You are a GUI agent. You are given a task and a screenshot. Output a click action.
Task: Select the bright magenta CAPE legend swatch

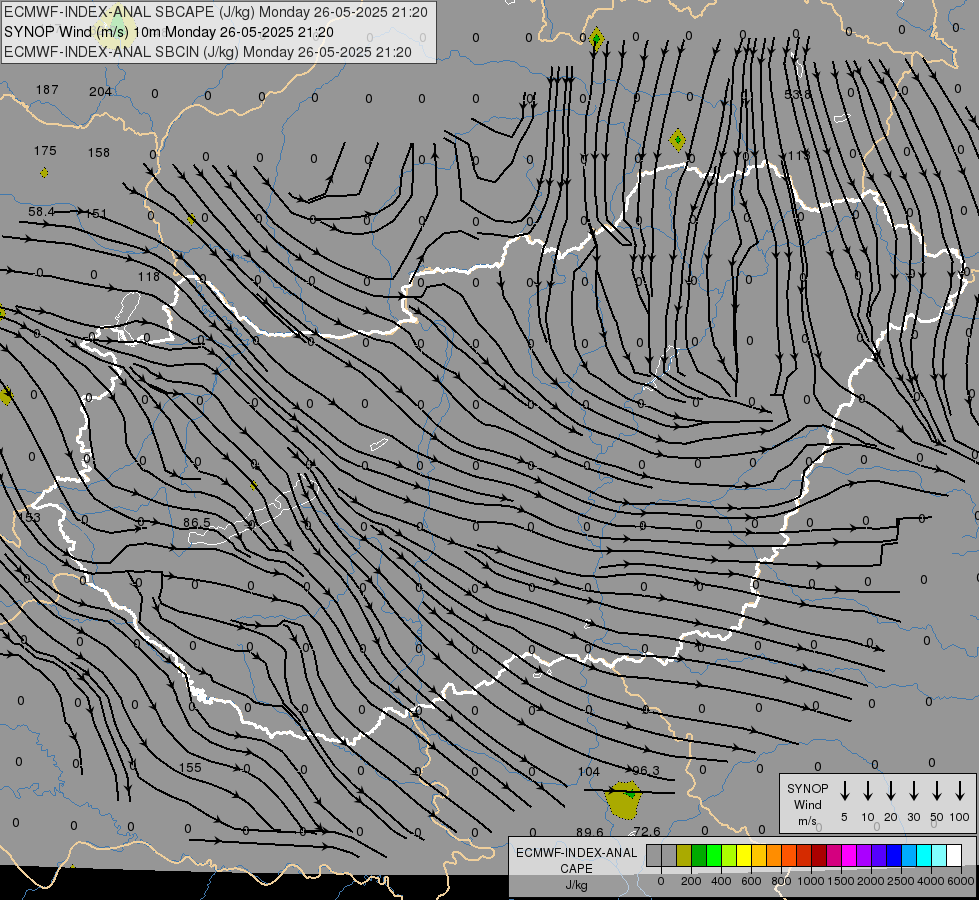[x=849, y=855]
